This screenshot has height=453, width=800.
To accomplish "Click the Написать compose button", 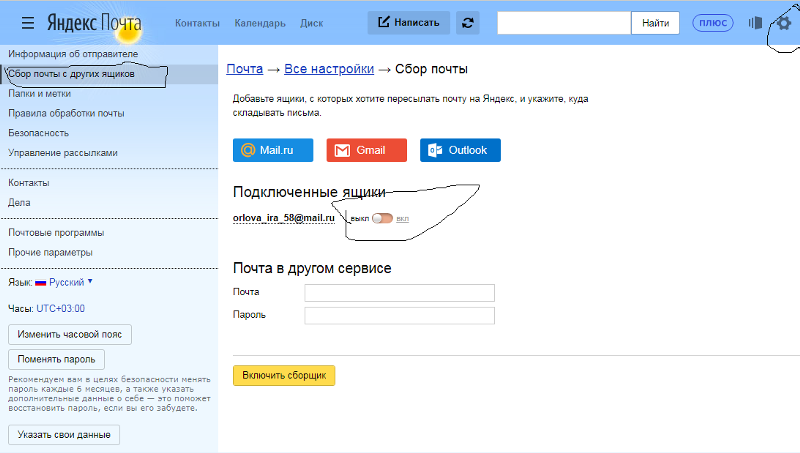I will [409, 23].
